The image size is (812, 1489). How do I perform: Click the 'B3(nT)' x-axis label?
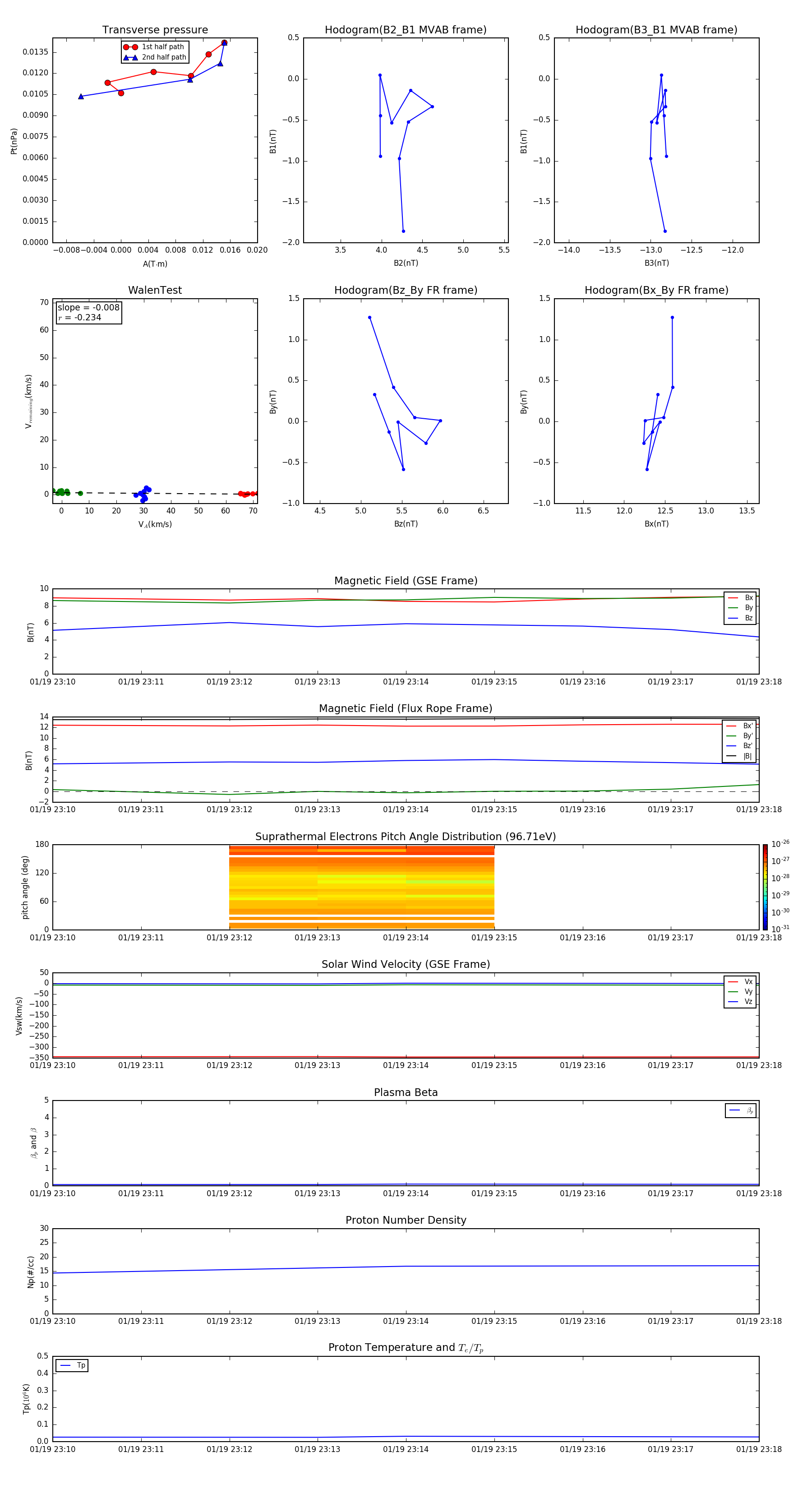point(656,263)
